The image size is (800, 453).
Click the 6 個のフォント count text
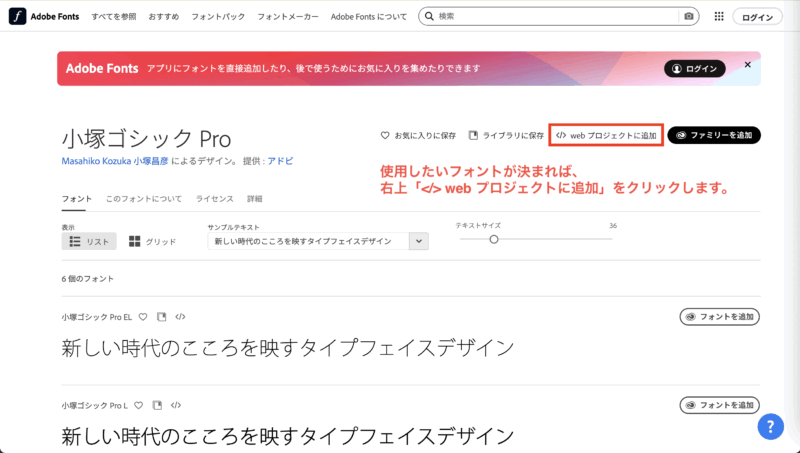[88, 279]
